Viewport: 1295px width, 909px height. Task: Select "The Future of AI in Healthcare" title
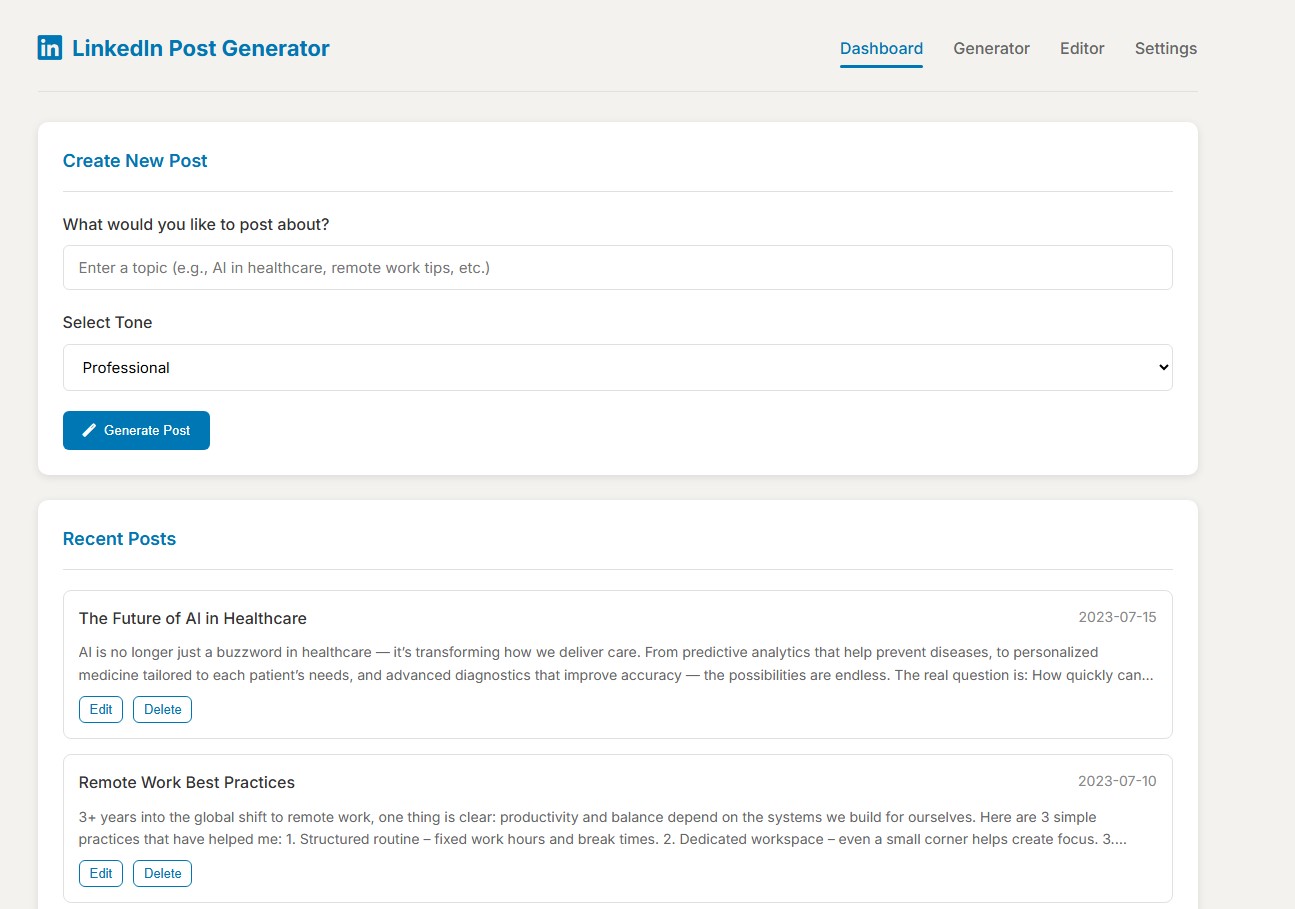[193, 618]
